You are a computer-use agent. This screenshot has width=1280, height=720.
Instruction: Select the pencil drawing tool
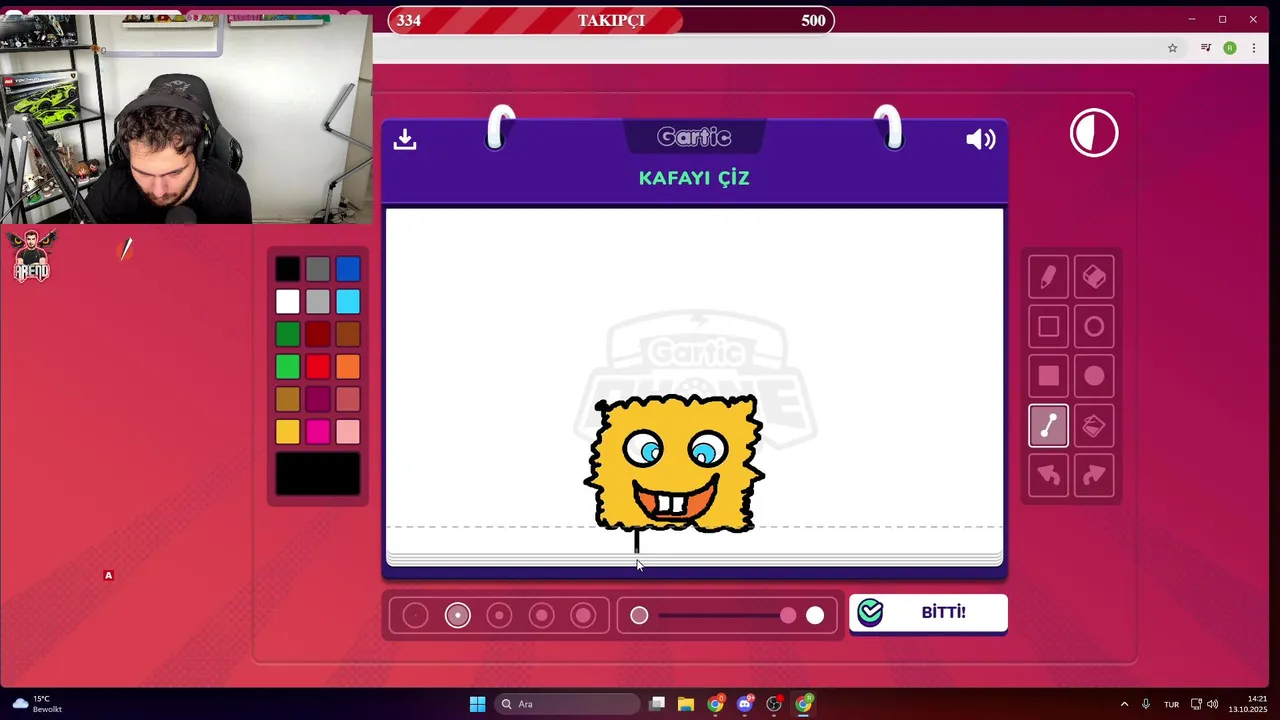pyautogui.click(x=1048, y=277)
